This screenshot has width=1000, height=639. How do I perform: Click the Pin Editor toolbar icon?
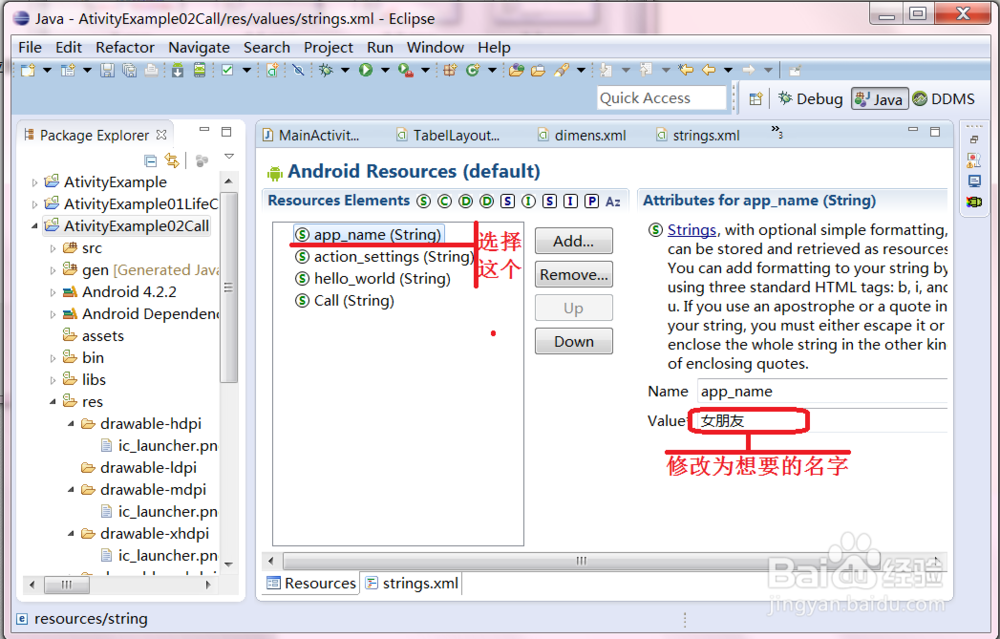(795, 70)
